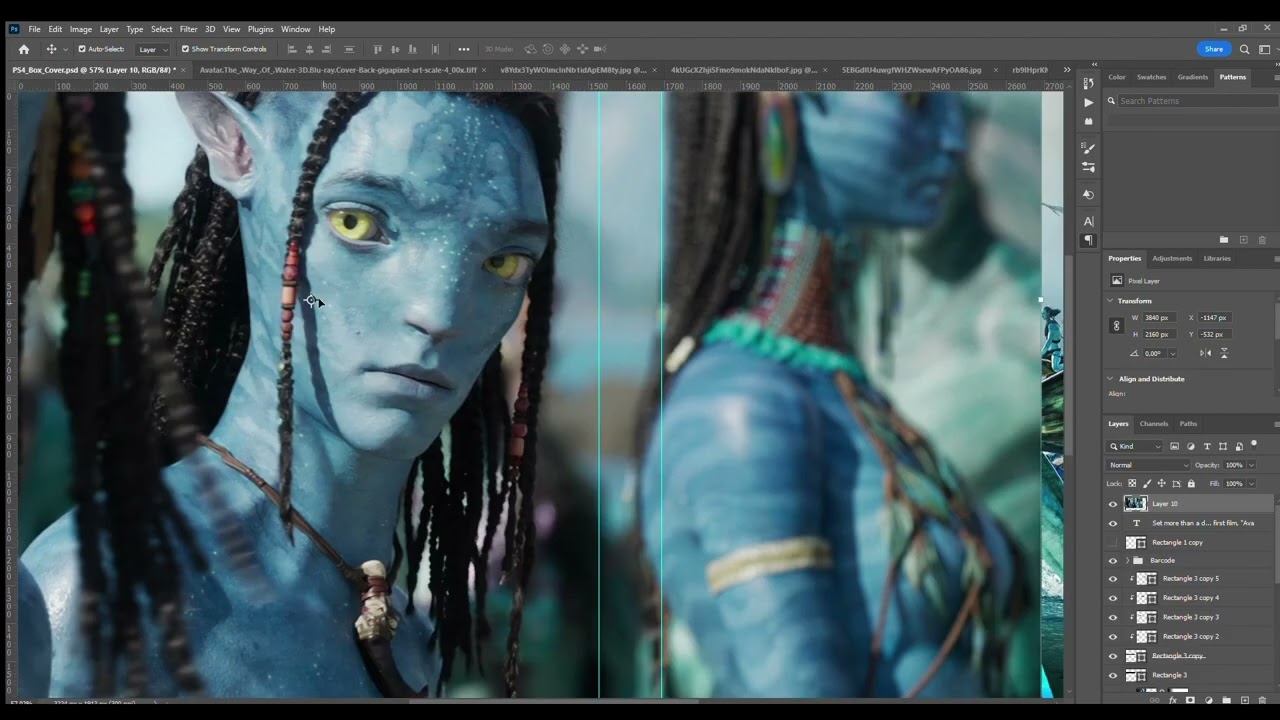Open the Actions play icon in side strip
This screenshot has width=1280, height=720.
(1089, 102)
